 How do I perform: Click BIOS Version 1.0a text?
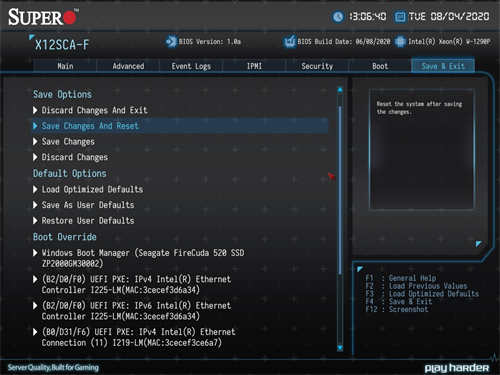[210, 42]
